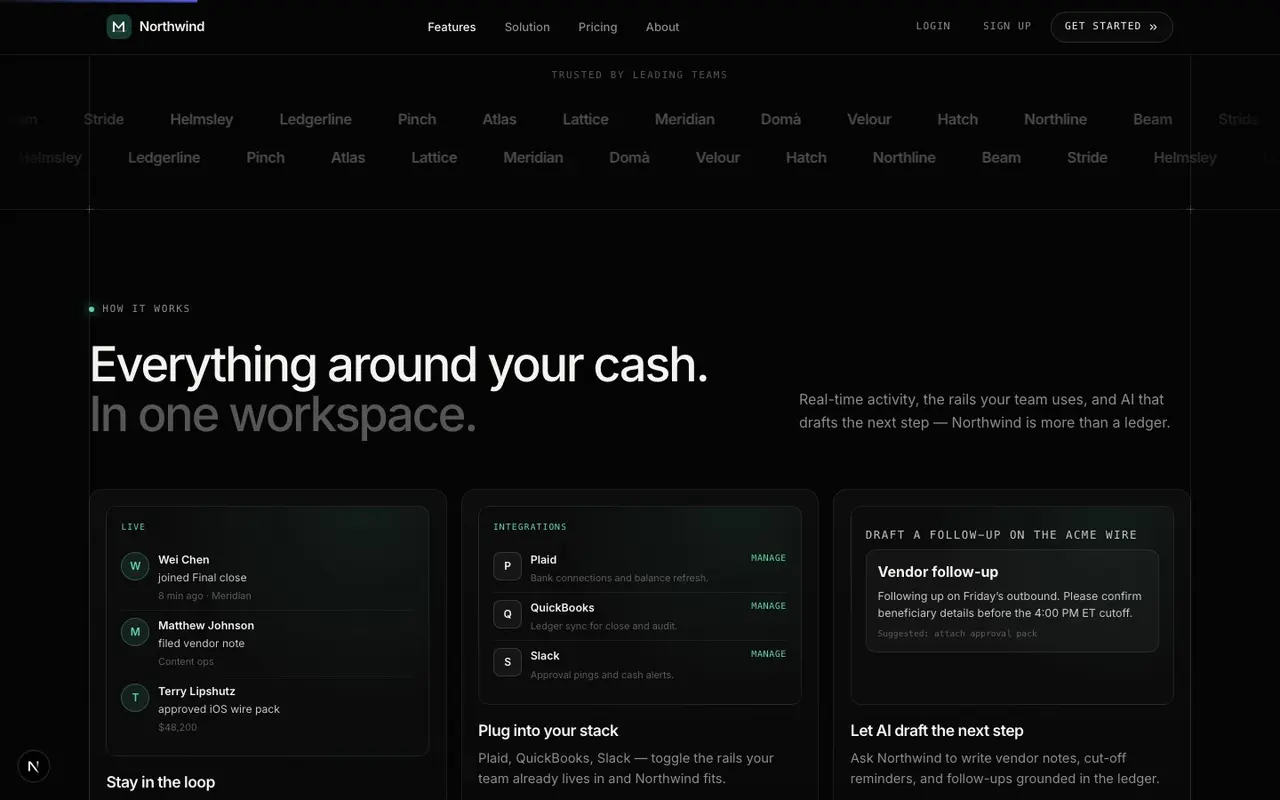Click the Slack integration icon
The height and width of the screenshot is (800, 1280).
[x=507, y=662]
